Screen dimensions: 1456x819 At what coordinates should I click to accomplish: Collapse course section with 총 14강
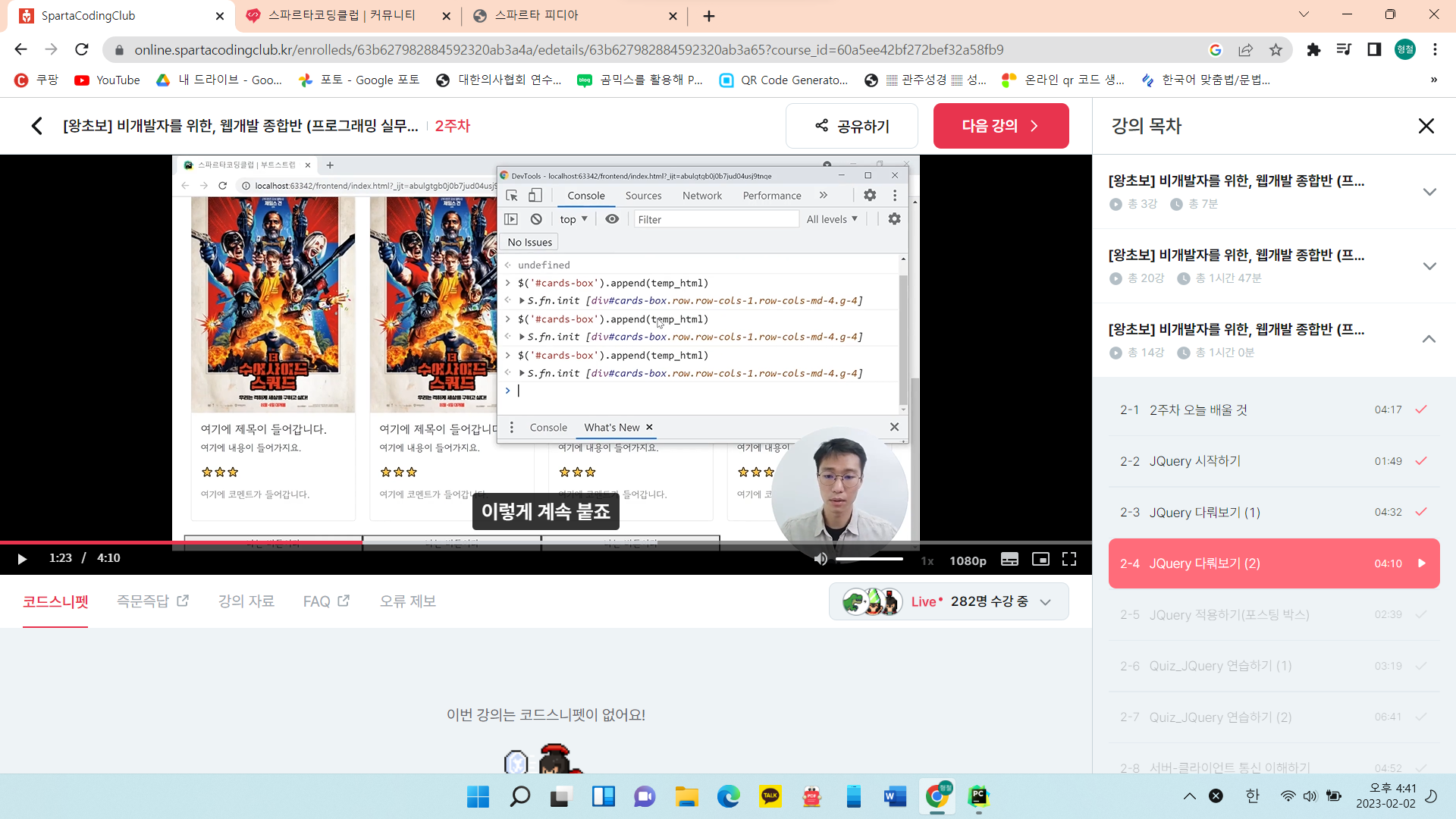(1274, 340)
